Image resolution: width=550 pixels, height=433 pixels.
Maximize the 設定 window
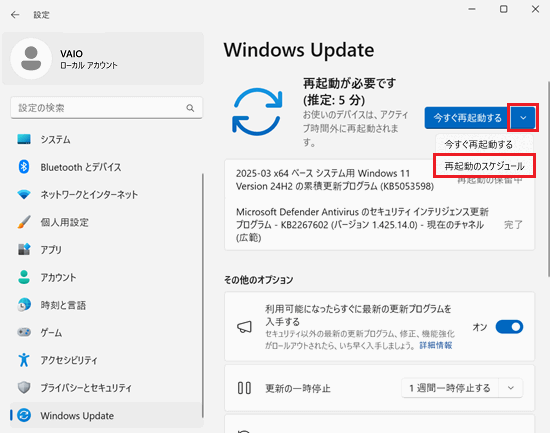504,9
